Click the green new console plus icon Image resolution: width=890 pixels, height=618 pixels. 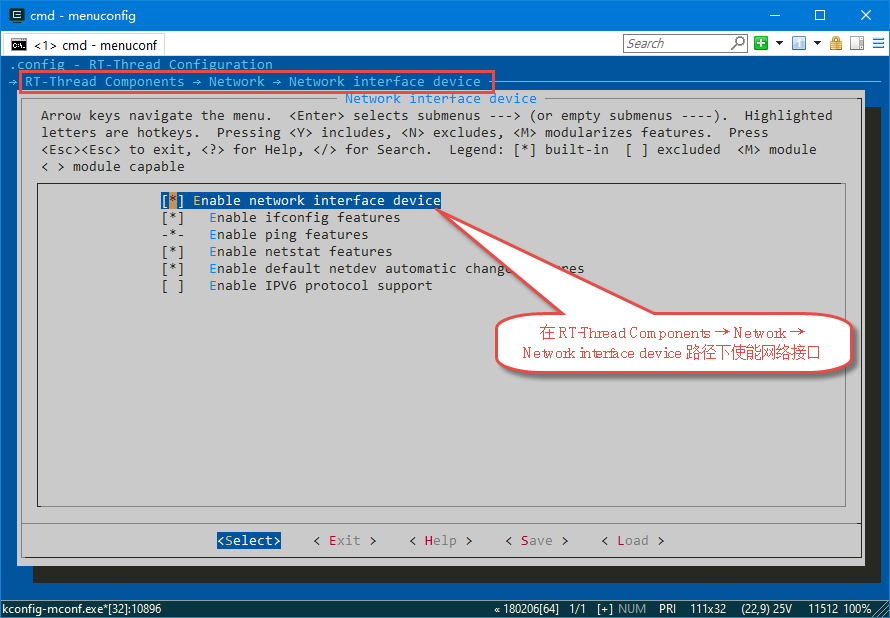(x=761, y=44)
